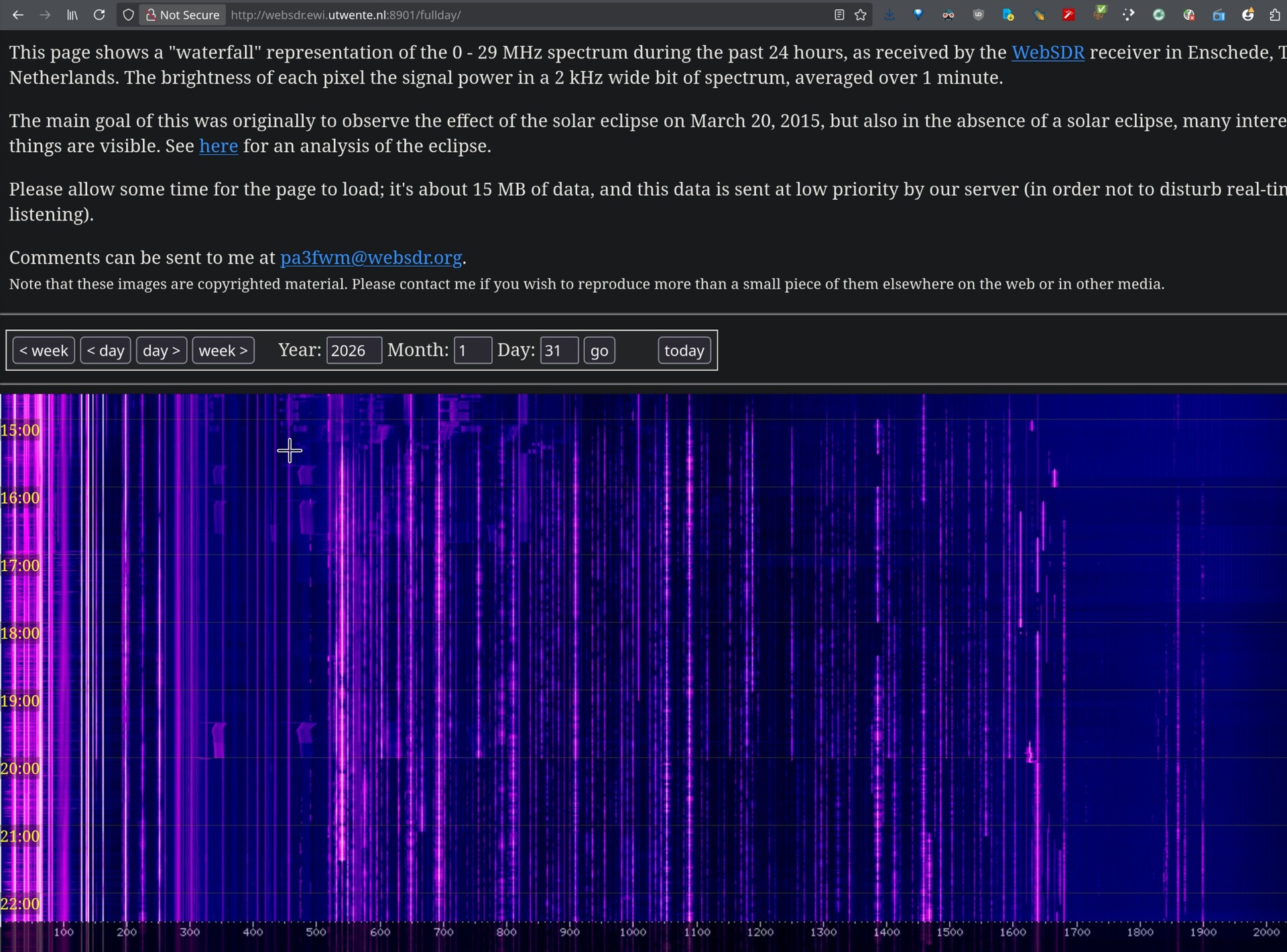1287x952 pixels.
Task: Open the extensions puzzle piece menu
Action: [1274, 15]
